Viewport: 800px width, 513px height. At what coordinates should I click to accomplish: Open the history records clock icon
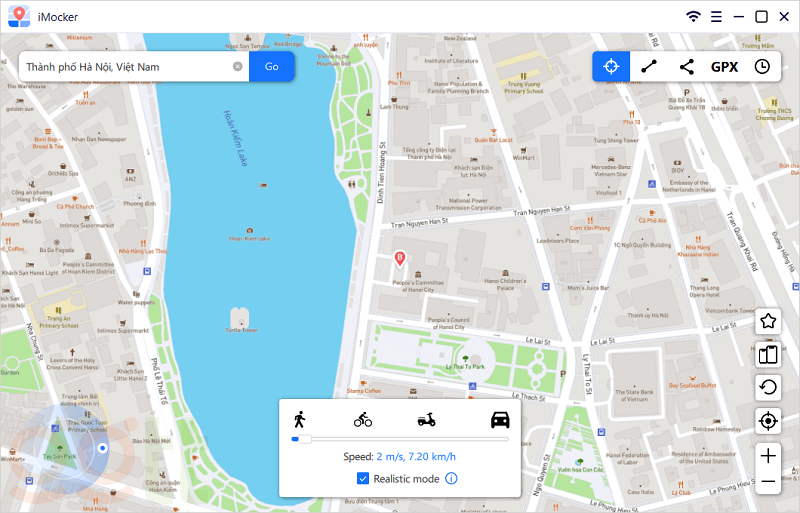(x=762, y=67)
